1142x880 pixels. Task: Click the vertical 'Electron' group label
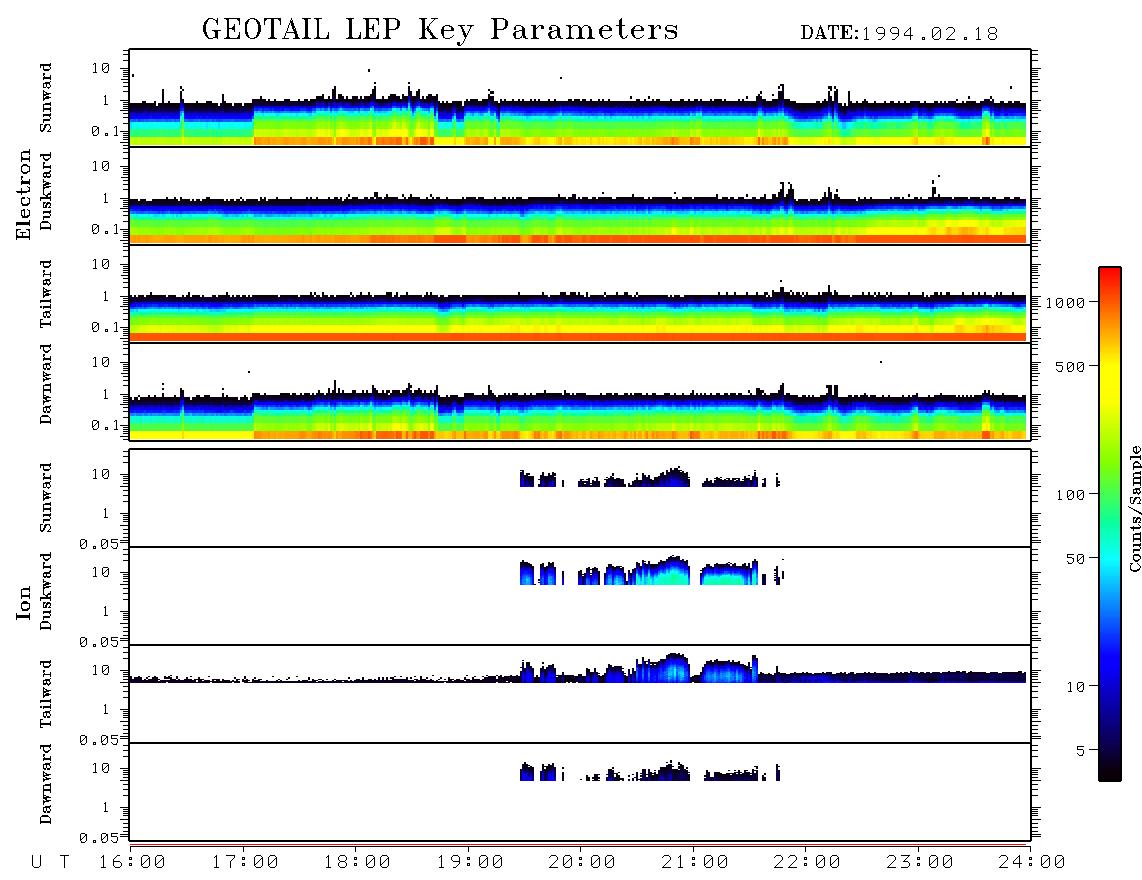[x=24, y=194]
